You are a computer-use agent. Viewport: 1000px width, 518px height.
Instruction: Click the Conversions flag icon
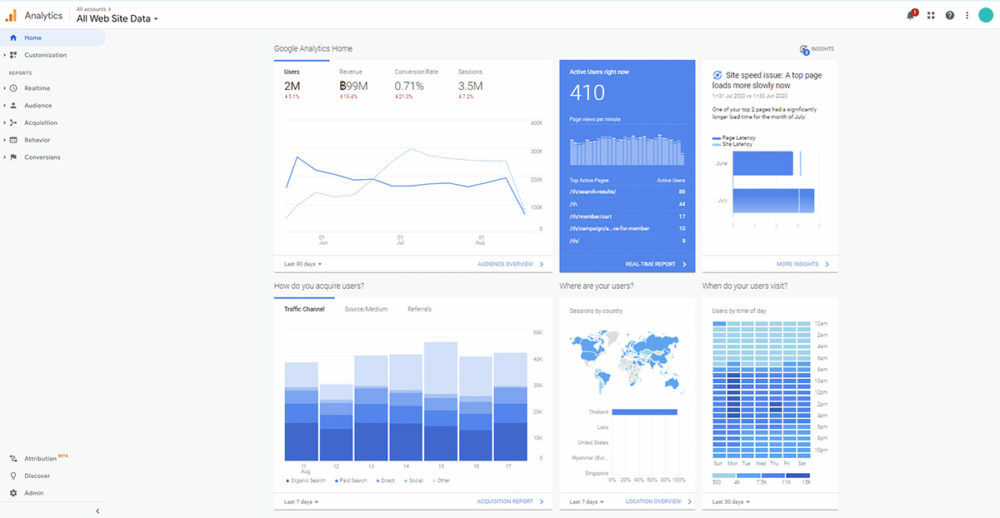click(x=13, y=157)
